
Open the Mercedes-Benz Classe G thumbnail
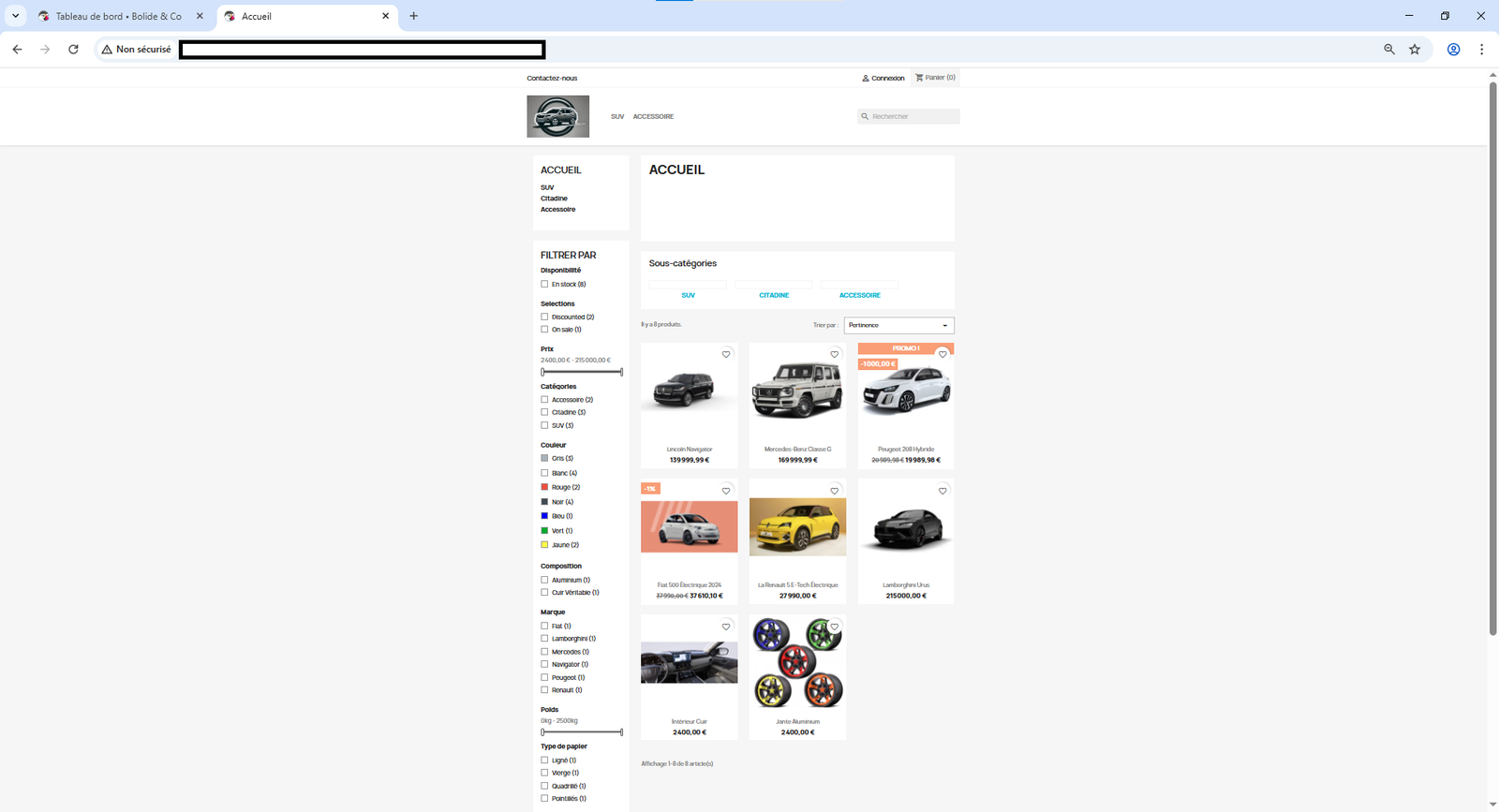coord(797,390)
